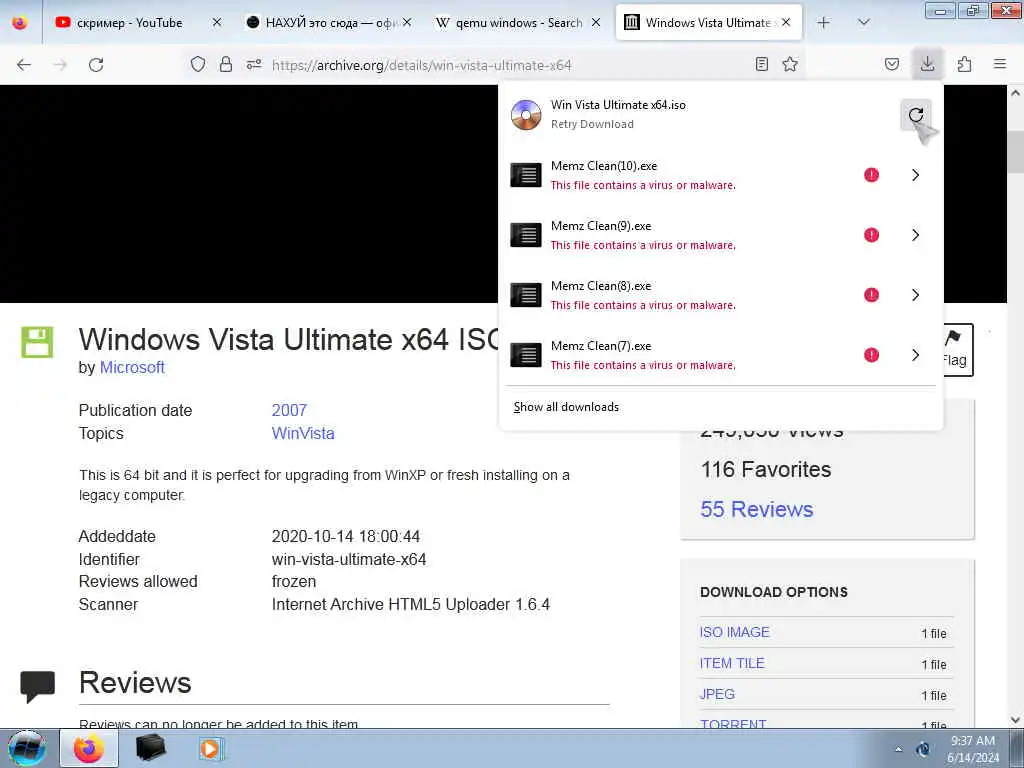The image size is (1024, 768).
Task: Click the clock showing 9:37 AM
Action: point(973,741)
